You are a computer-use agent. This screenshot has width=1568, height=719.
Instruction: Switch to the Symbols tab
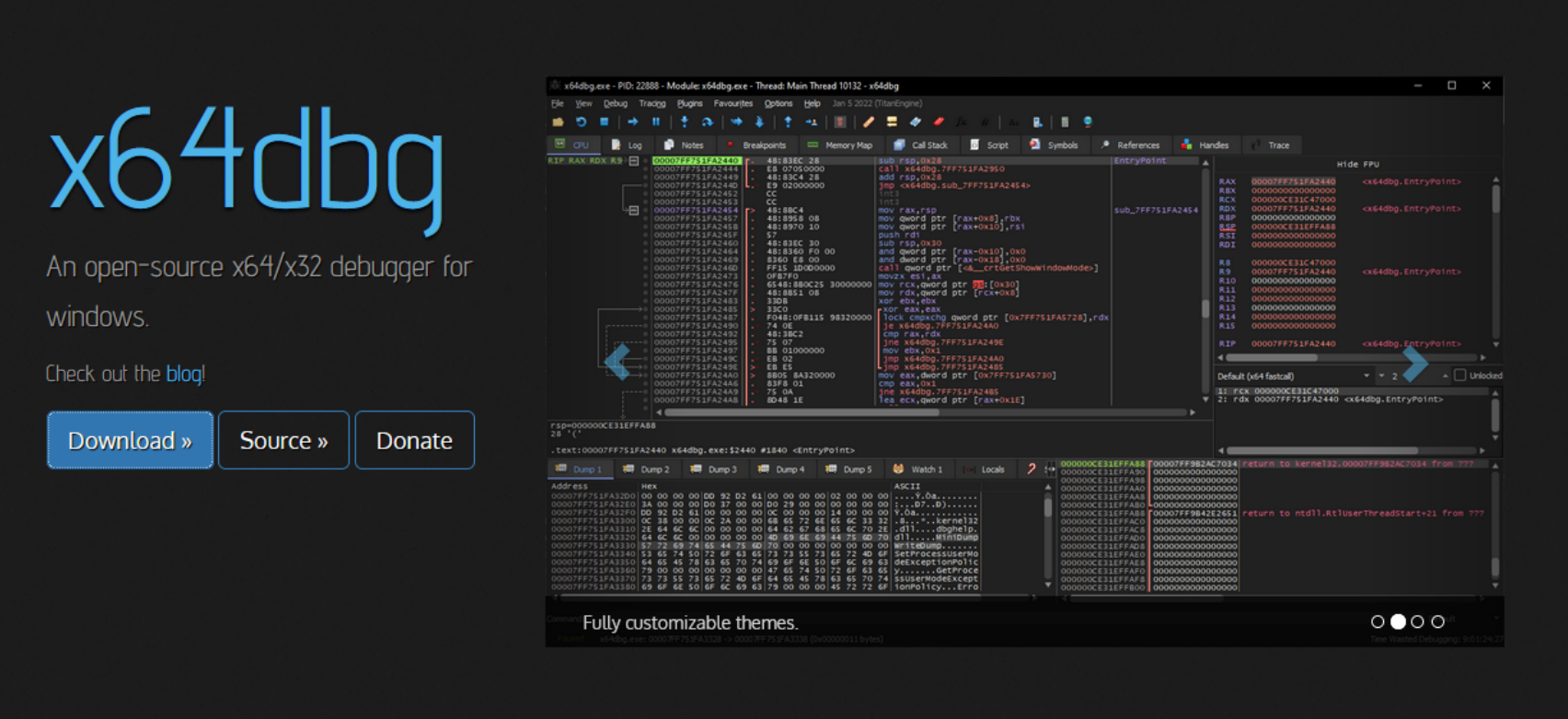[x=1055, y=145]
